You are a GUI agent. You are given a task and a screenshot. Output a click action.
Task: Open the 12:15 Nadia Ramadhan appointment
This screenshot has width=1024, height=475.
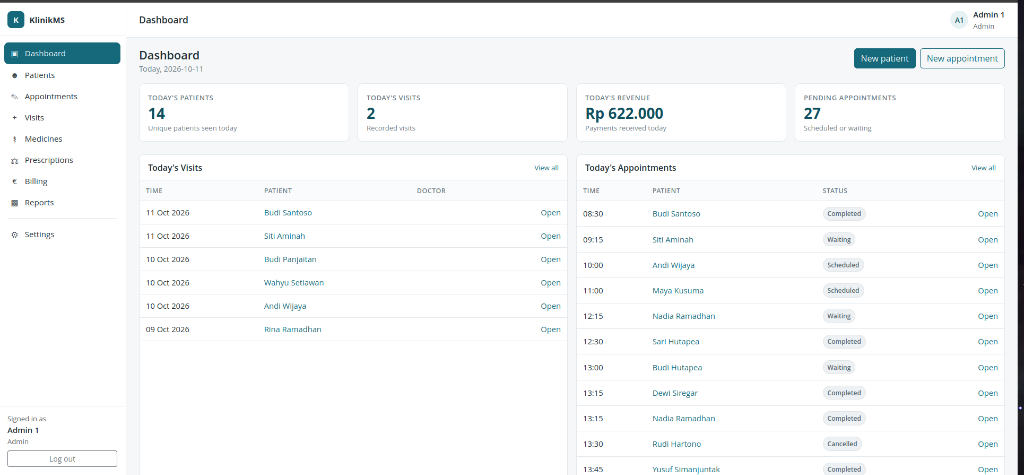987,316
